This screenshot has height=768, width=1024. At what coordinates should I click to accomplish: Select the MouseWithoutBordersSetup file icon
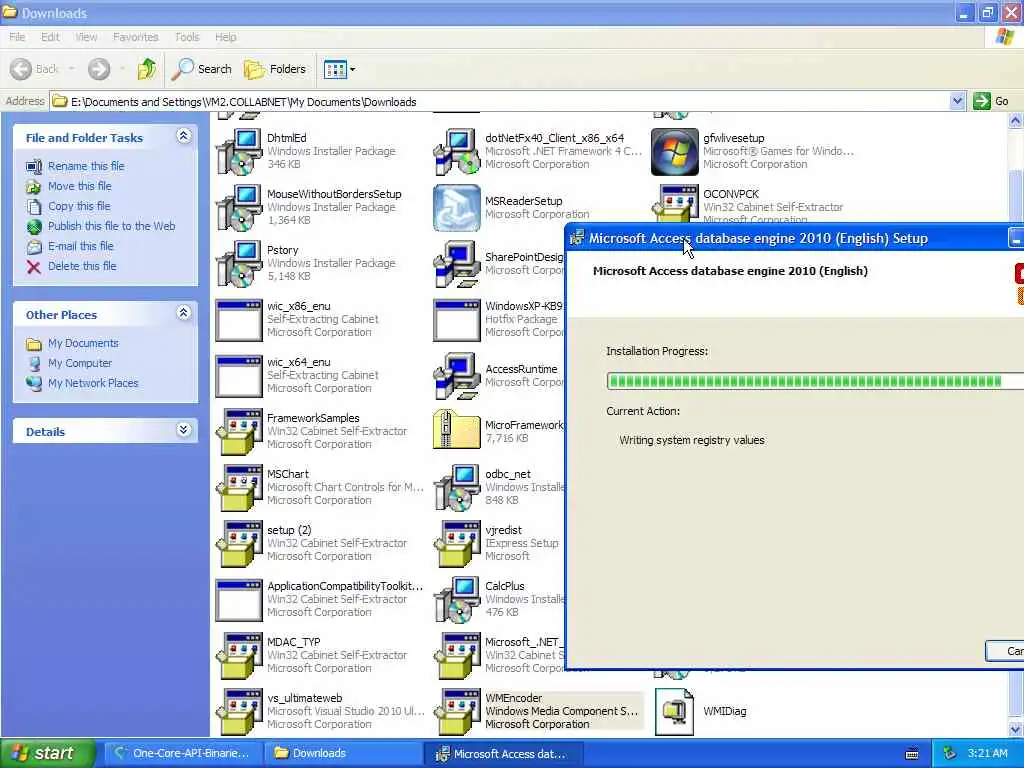coord(239,208)
